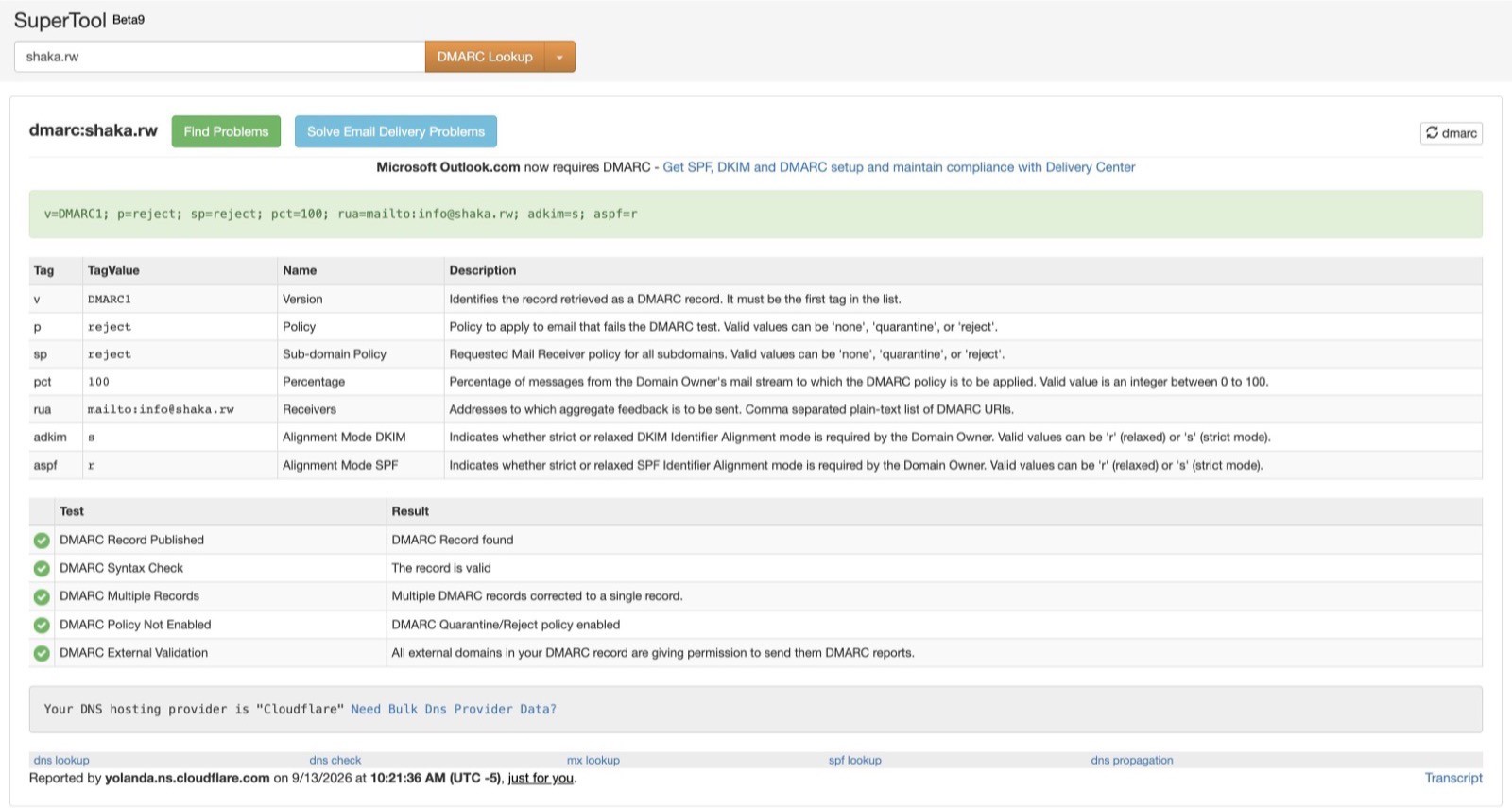Click the green check icon beside DMARC Policy Not Enabled
Image resolution: width=1512 pixels, height=808 pixels.
point(42,626)
